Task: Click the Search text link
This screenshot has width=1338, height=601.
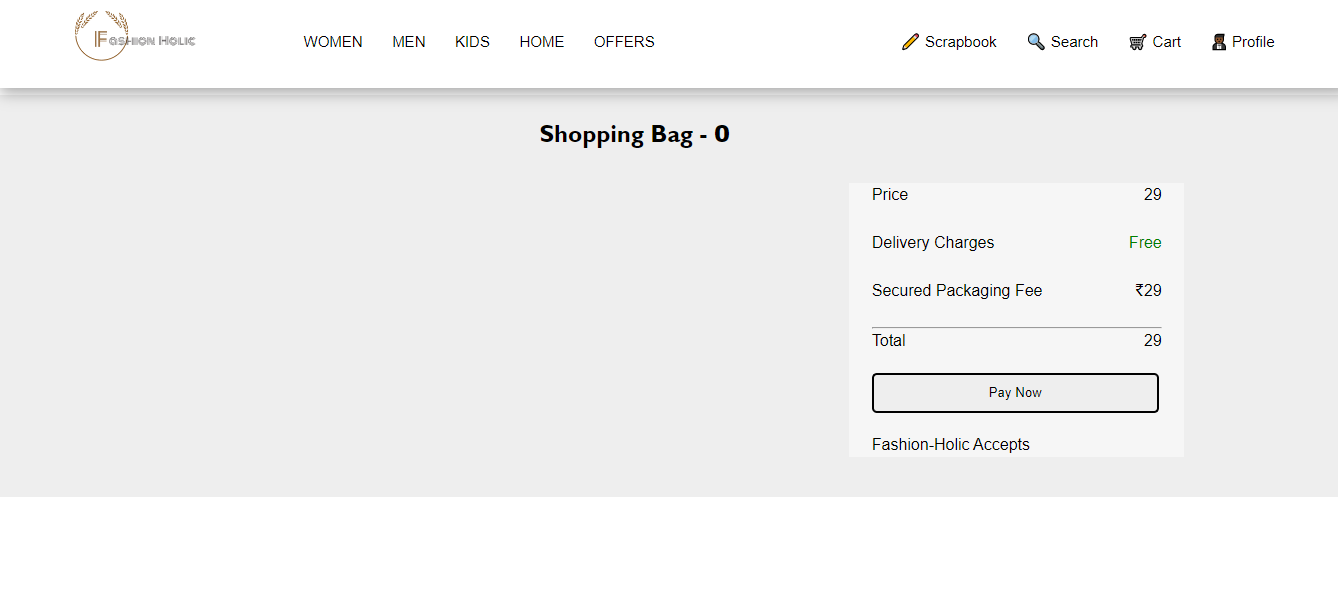Action: (x=1074, y=42)
